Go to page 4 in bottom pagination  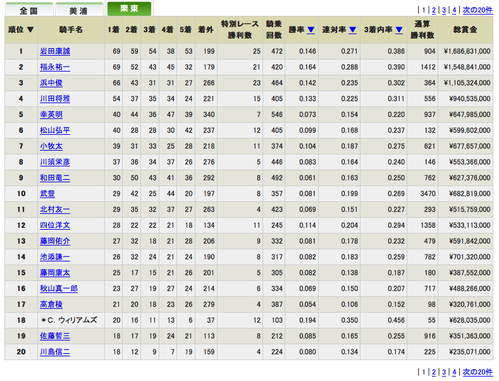(454, 372)
